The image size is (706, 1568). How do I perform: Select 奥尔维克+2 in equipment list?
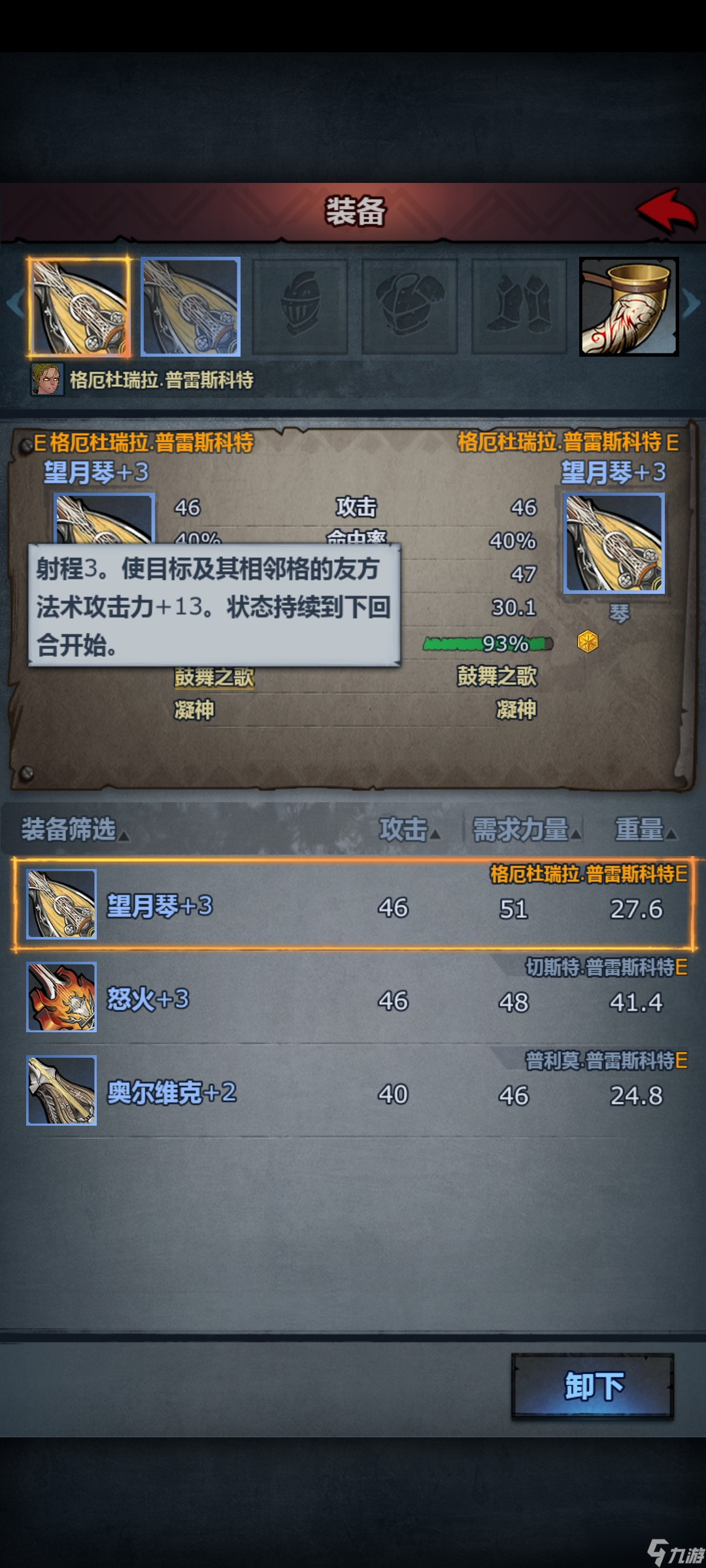[x=354, y=1091]
